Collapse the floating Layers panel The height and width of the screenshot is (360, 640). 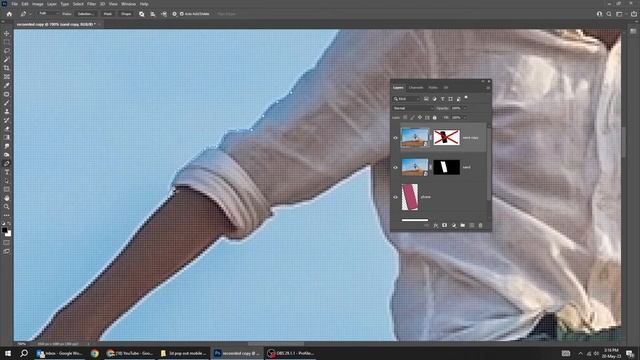click(x=482, y=82)
